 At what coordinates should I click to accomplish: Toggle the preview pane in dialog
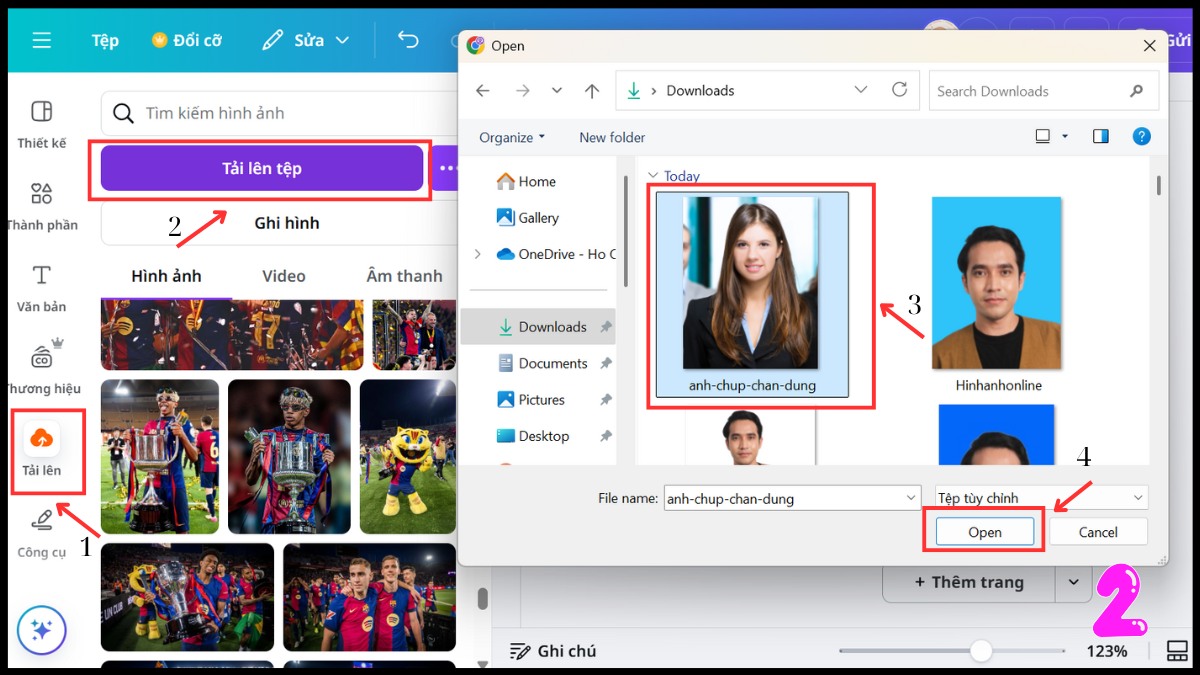click(1101, 137)
